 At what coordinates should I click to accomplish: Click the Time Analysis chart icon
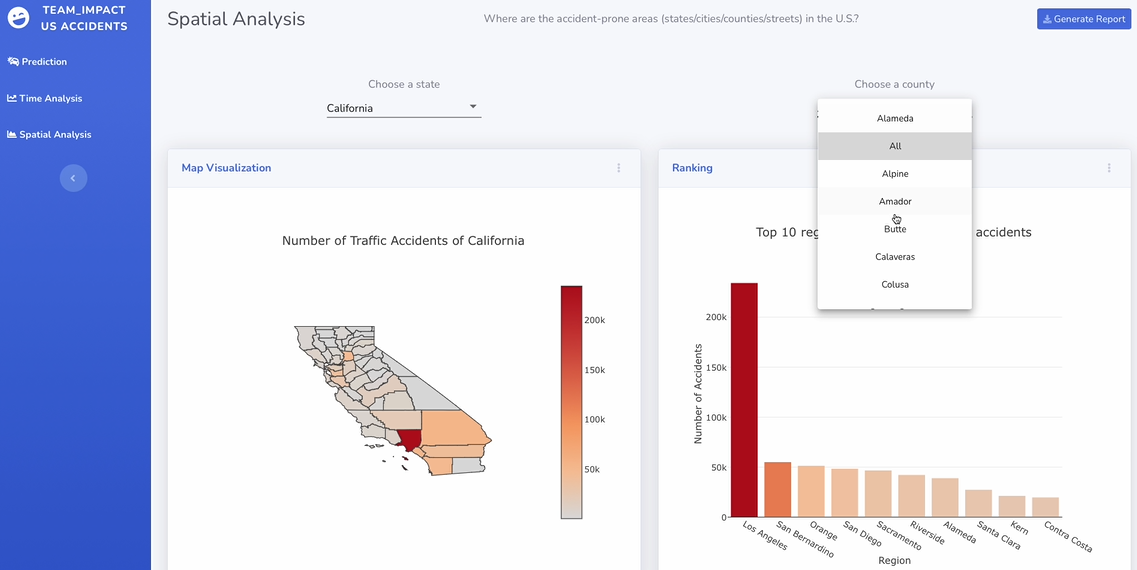coord(12,98)
